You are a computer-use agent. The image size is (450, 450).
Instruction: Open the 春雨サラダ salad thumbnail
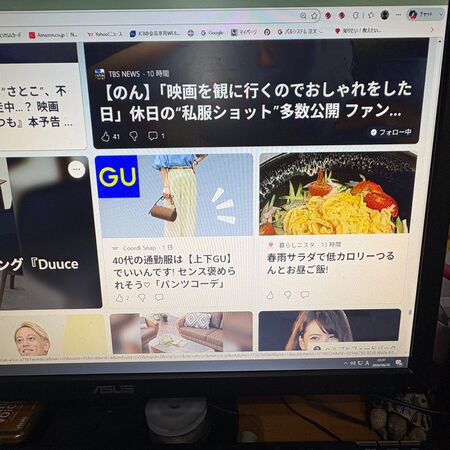click(338, 193)
